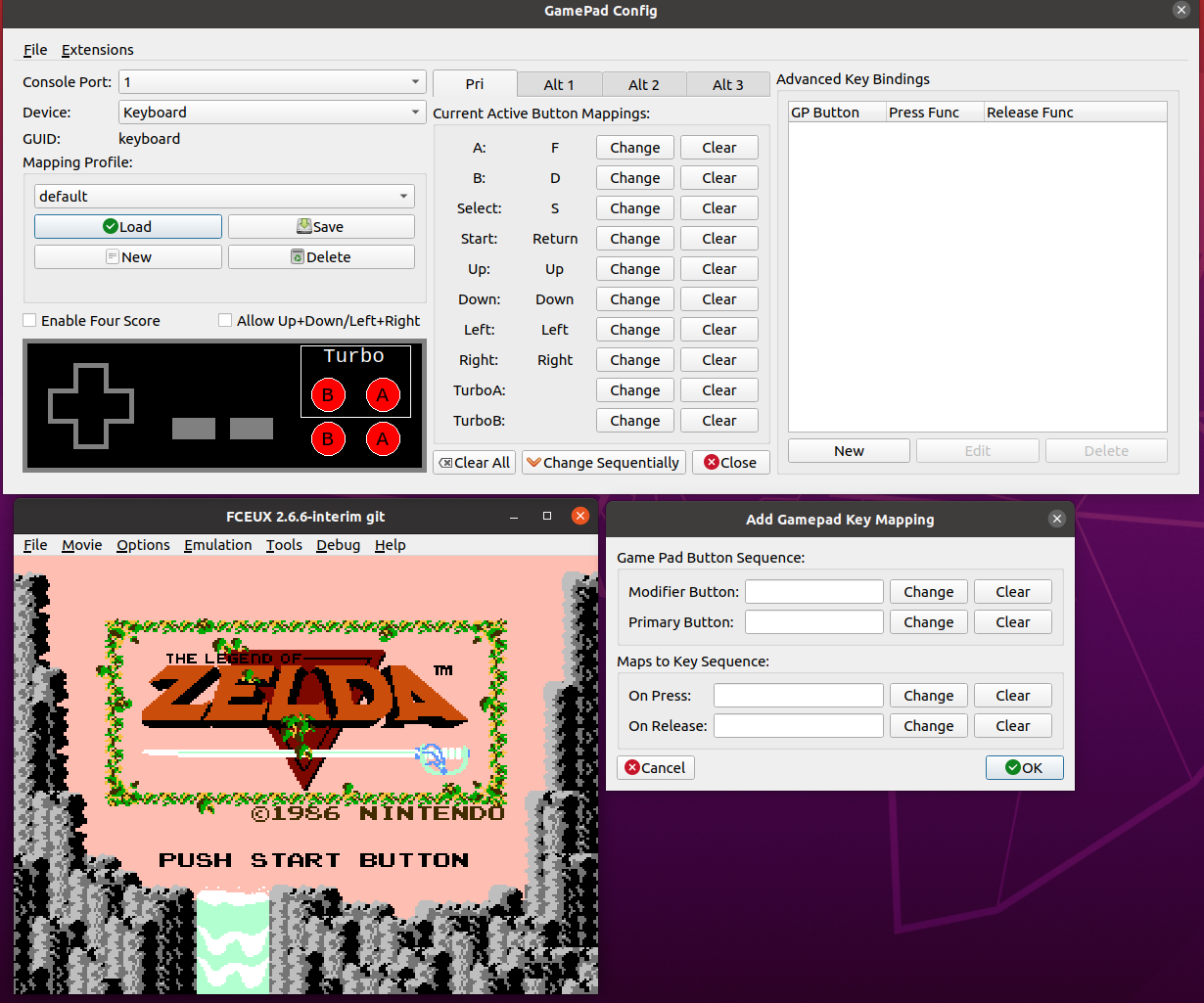Screen dimensions: 1204x1003
Task: Enable Four Score
Action: point(28,320)
